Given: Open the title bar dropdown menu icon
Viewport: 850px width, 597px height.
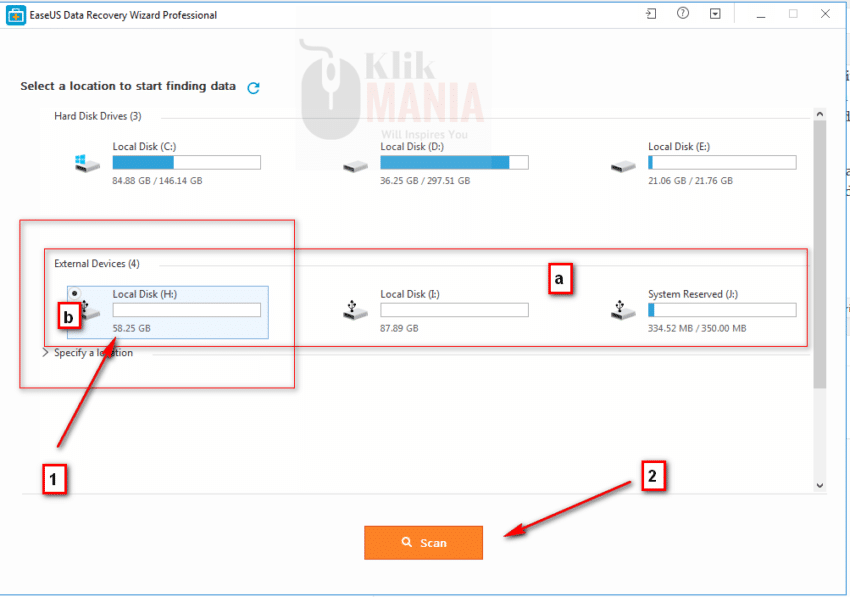Looking at the screenshot, I should [715, 14].
